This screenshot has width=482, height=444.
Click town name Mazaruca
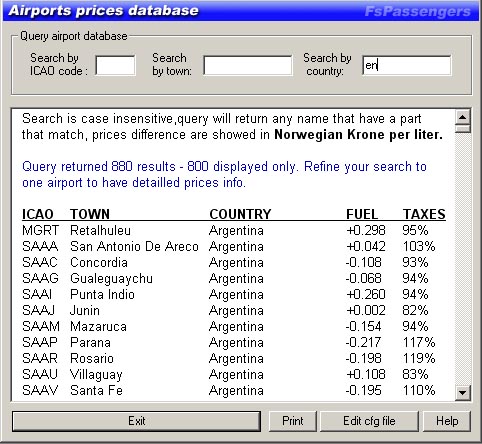[98, 327]
